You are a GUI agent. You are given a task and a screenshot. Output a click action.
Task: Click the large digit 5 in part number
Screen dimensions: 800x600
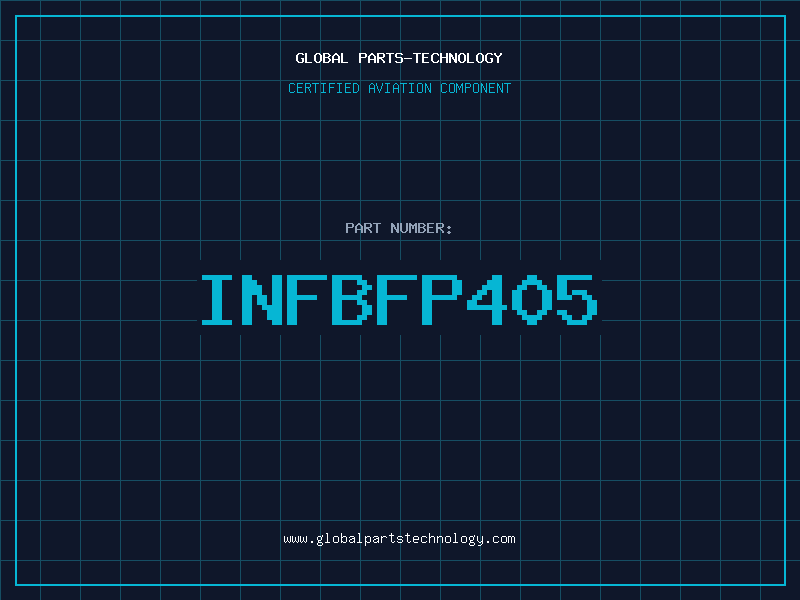(x=577, y=300)
